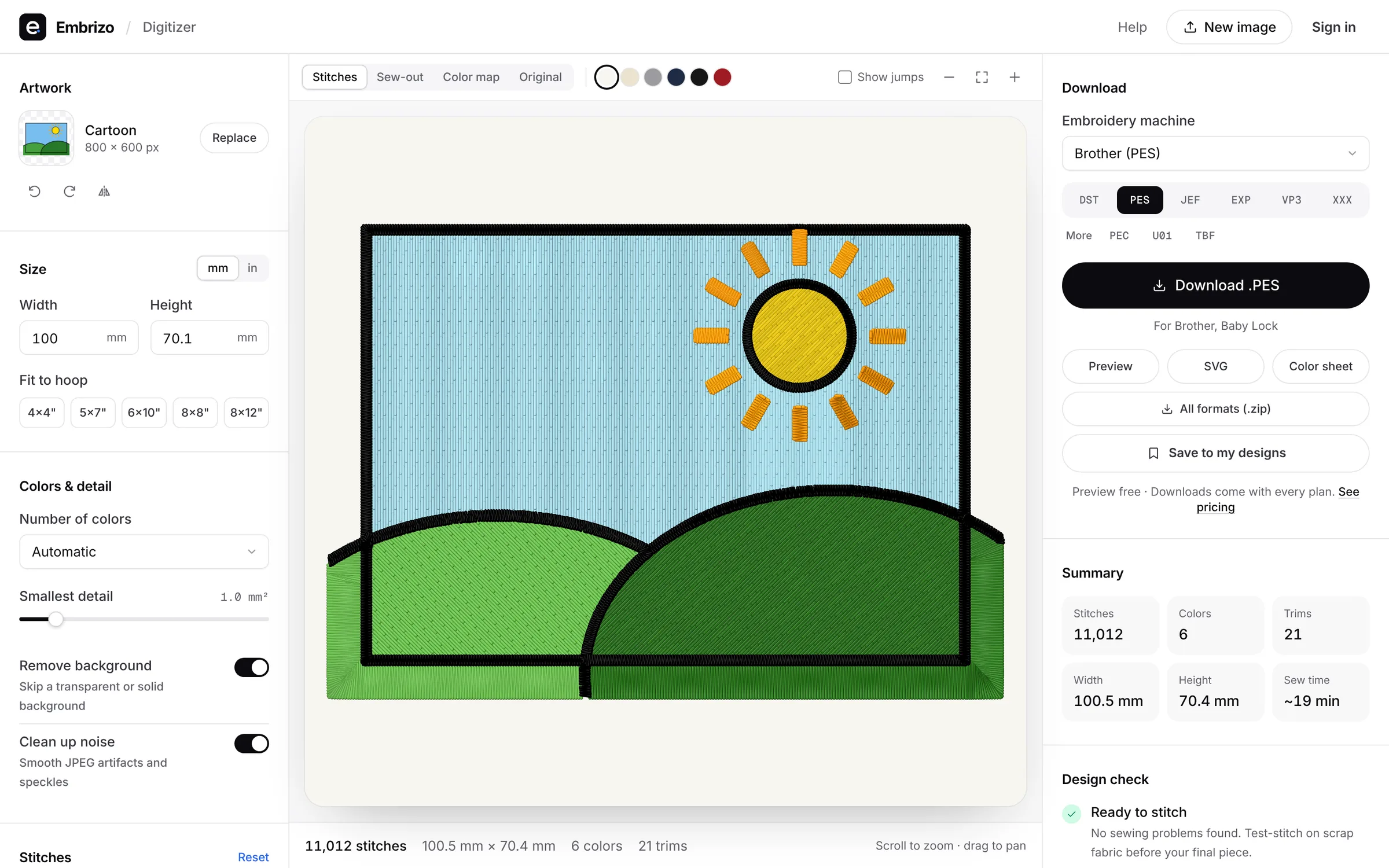Zoom out with the minus icon

[x=949, y=77]
